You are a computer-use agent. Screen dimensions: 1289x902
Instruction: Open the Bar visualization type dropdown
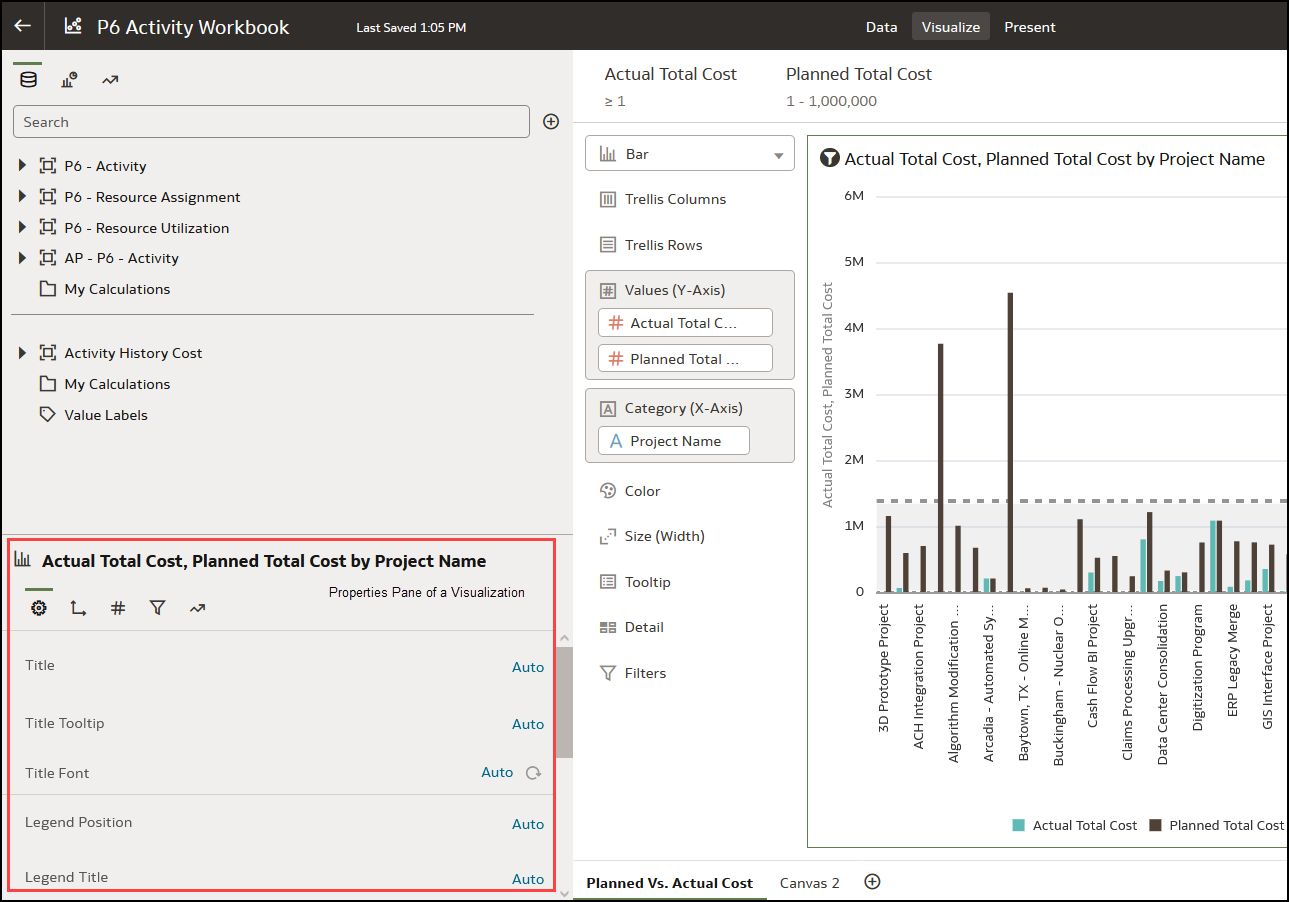click(690, 154)
